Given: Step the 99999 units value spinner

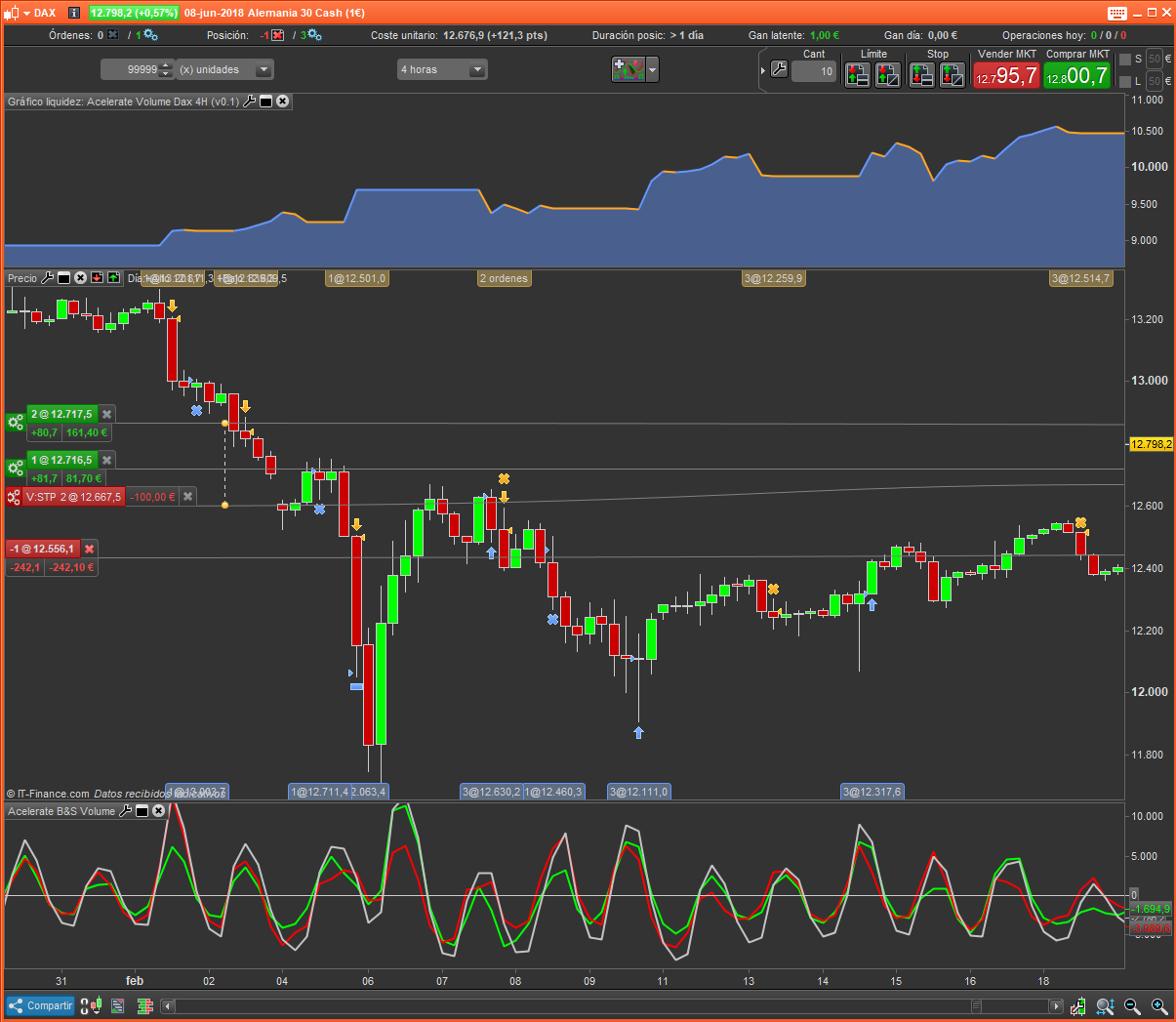Looking at the screenshot, I should (x=166, y=69).
